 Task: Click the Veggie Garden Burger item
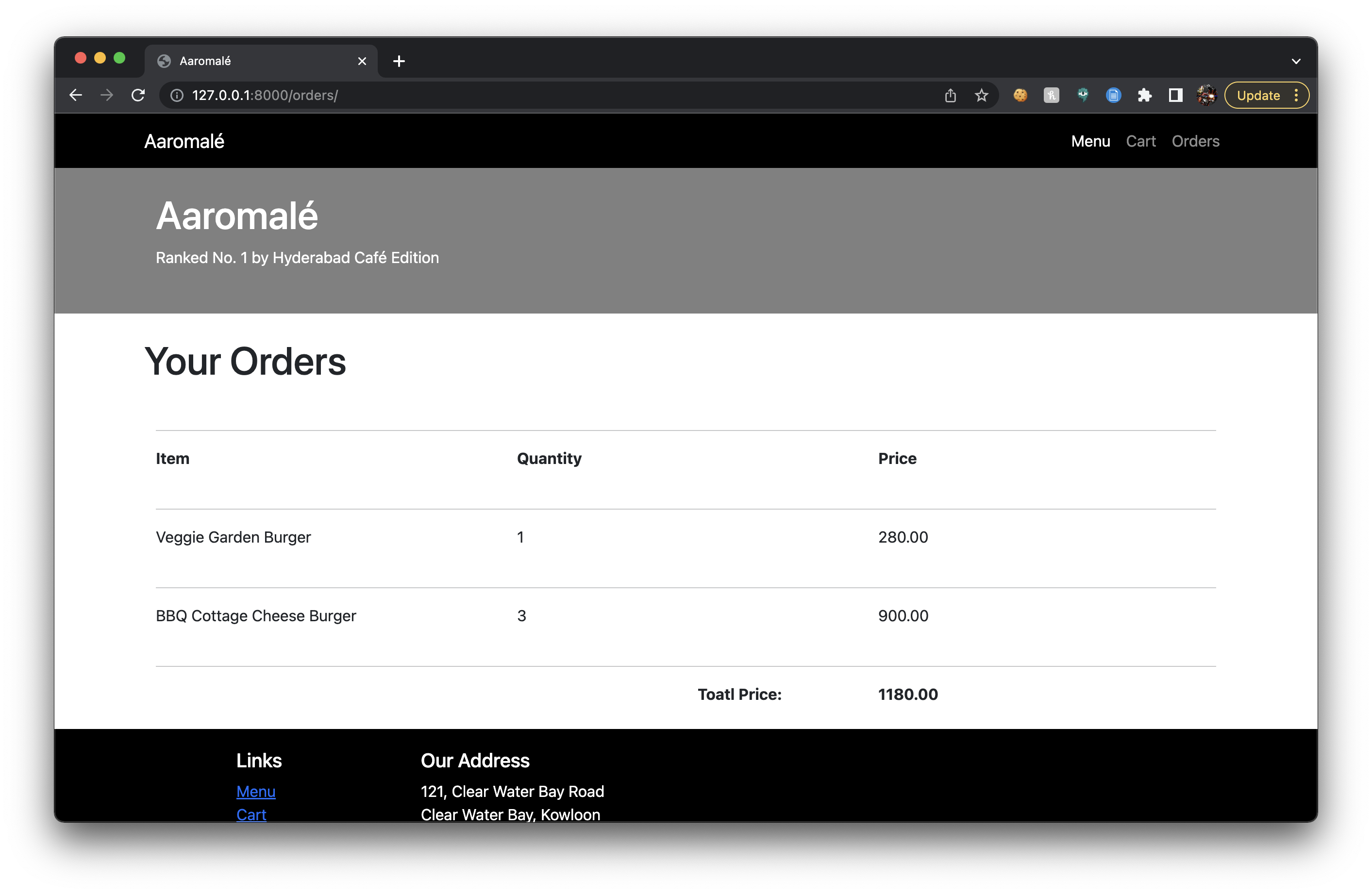[x=233, y=537]
